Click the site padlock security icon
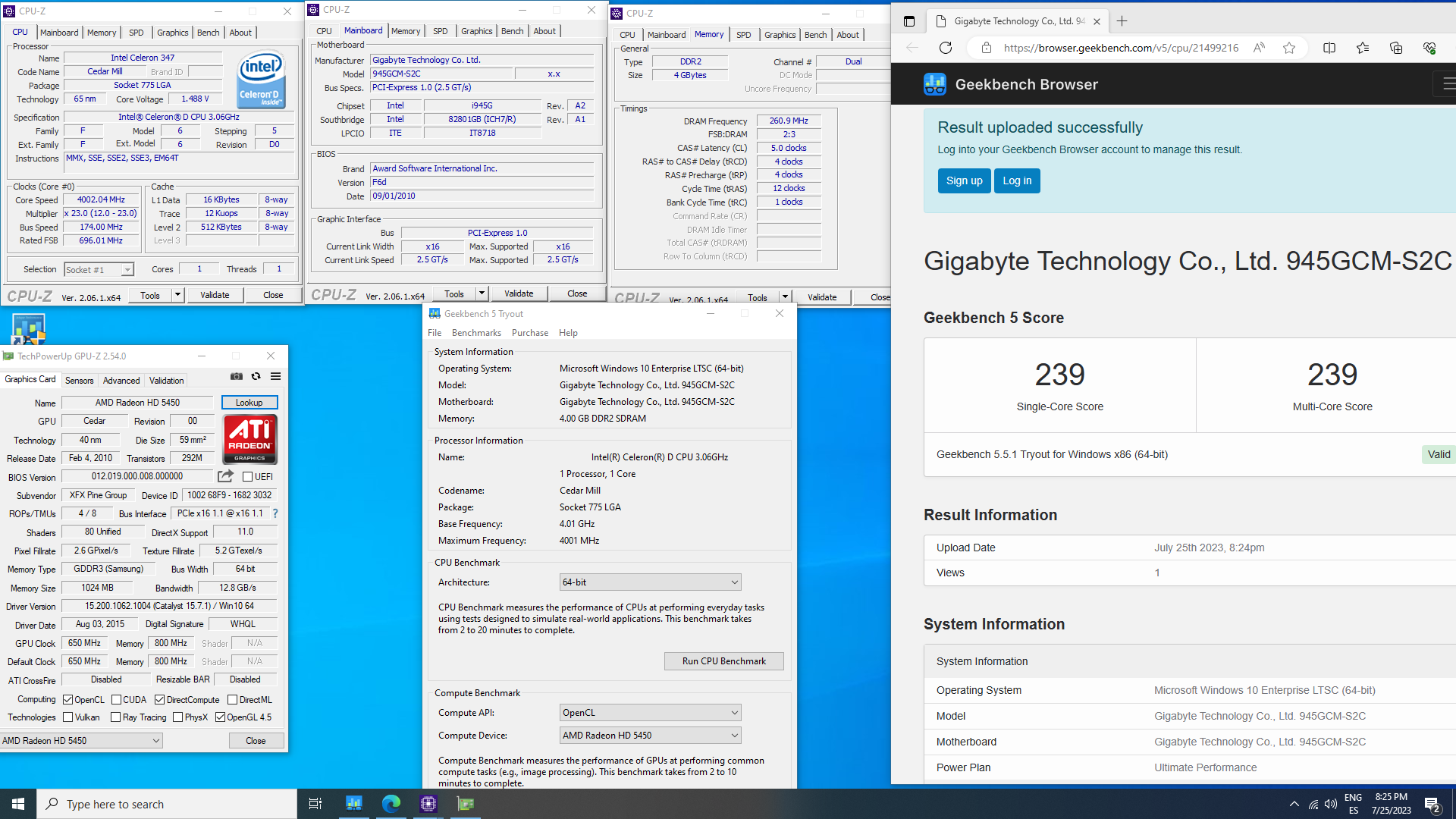Screen dimensions: 1456x819 tap(986, 48)
